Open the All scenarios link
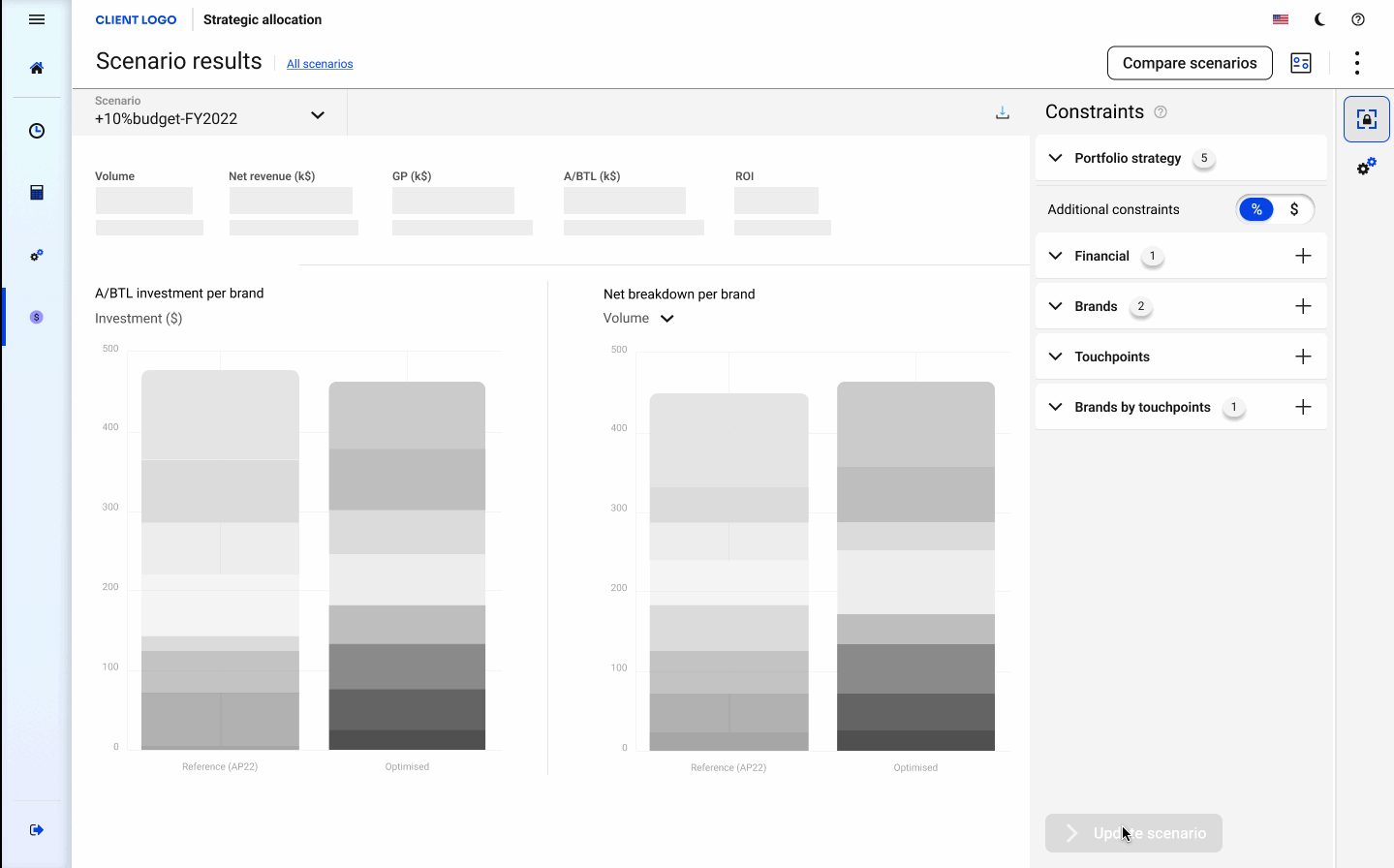 pos(320,64)
